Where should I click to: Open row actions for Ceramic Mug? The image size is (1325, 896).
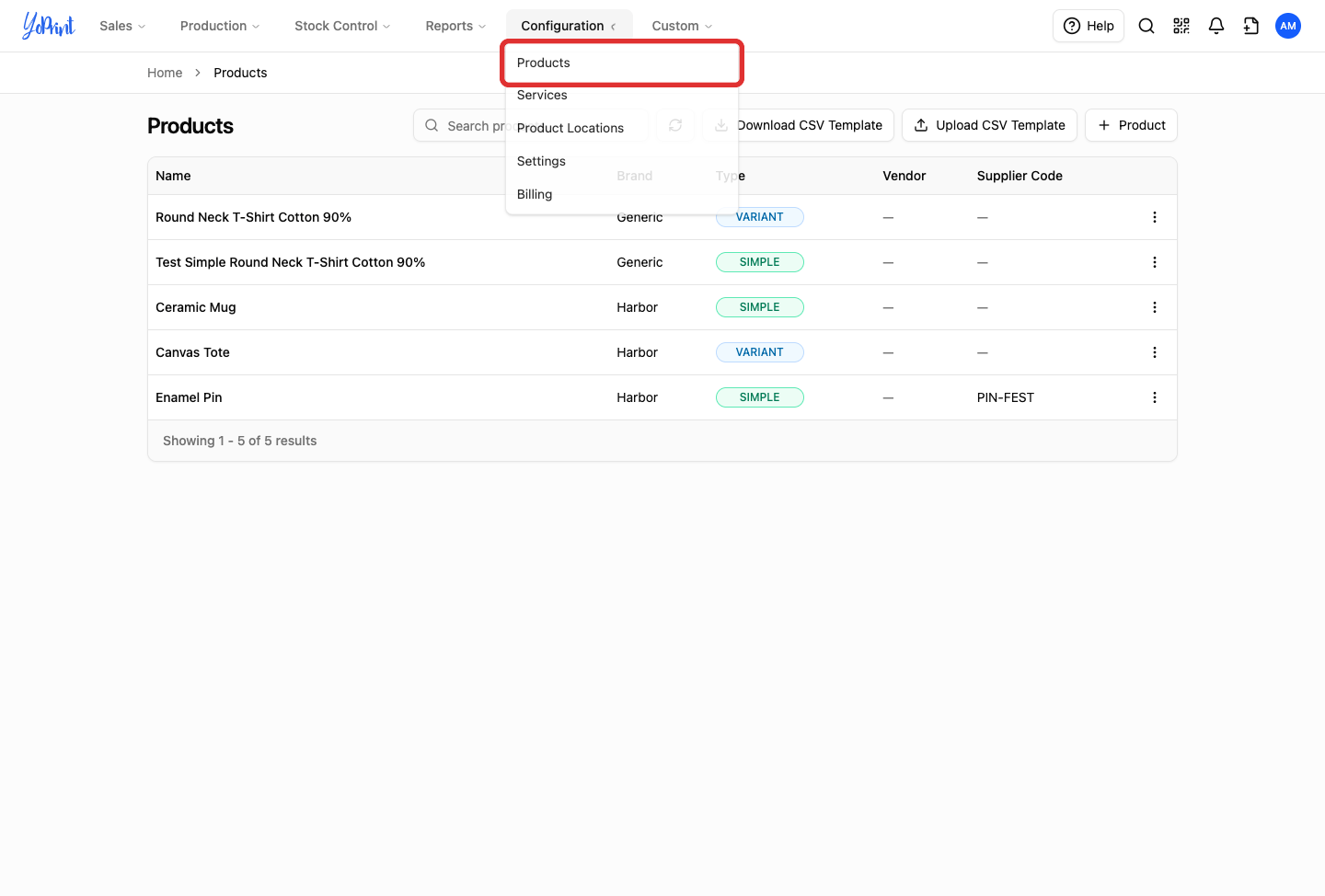point(1155,307)
